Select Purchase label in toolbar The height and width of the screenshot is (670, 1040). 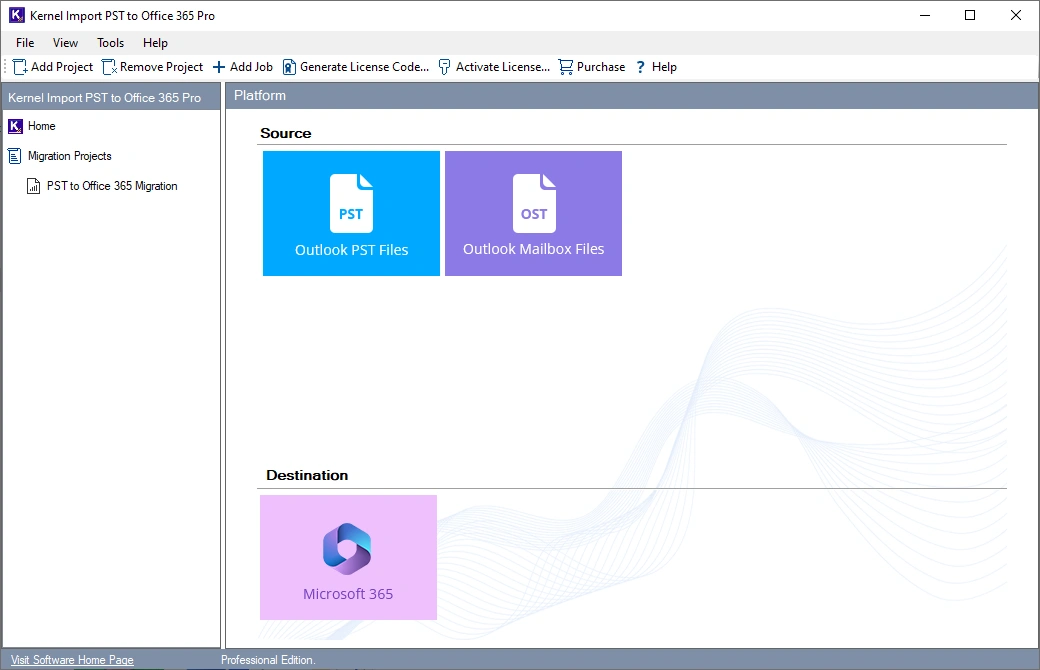tap(601, 67)
